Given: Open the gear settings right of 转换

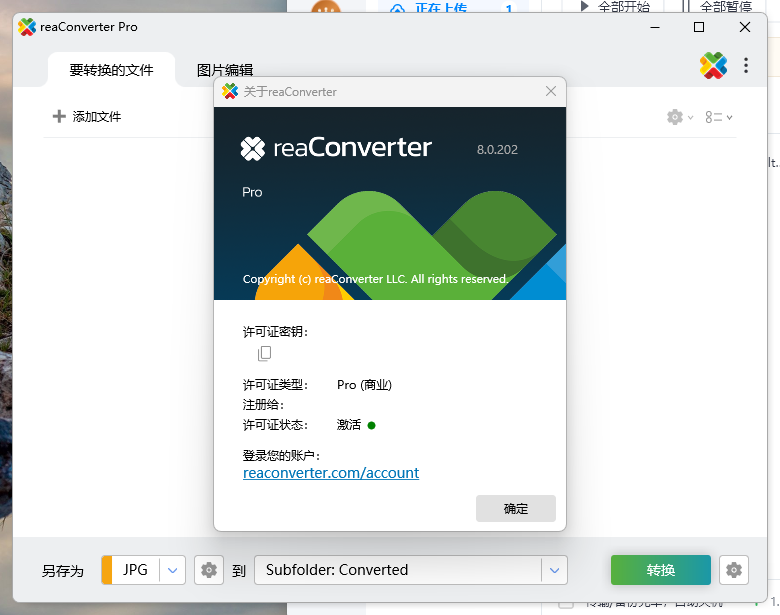Looking at the screenshot, I should coord(734,570).
